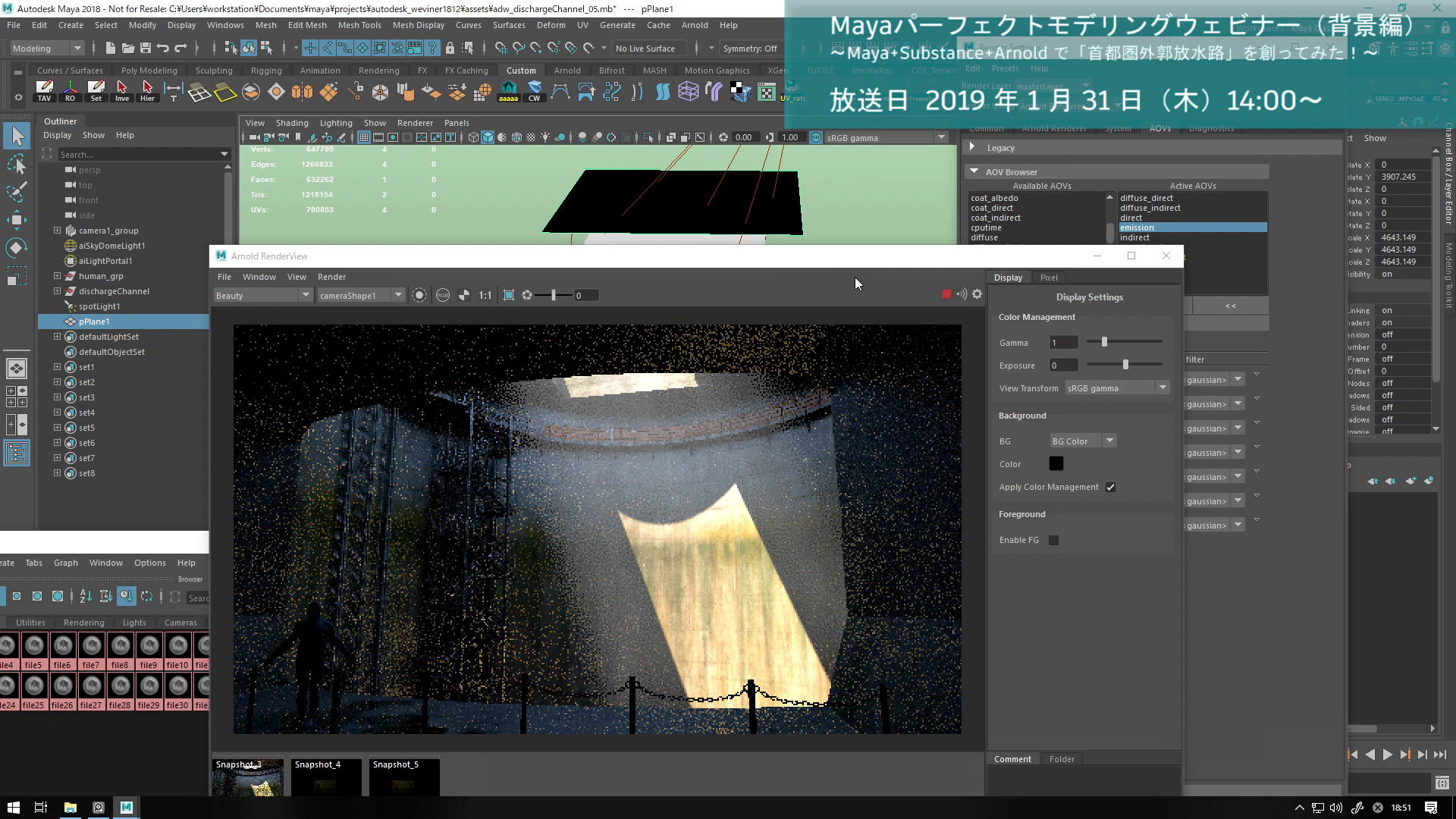Click the Save scene icon
The width and height of the screenshot is (1456, 819).
145,48
